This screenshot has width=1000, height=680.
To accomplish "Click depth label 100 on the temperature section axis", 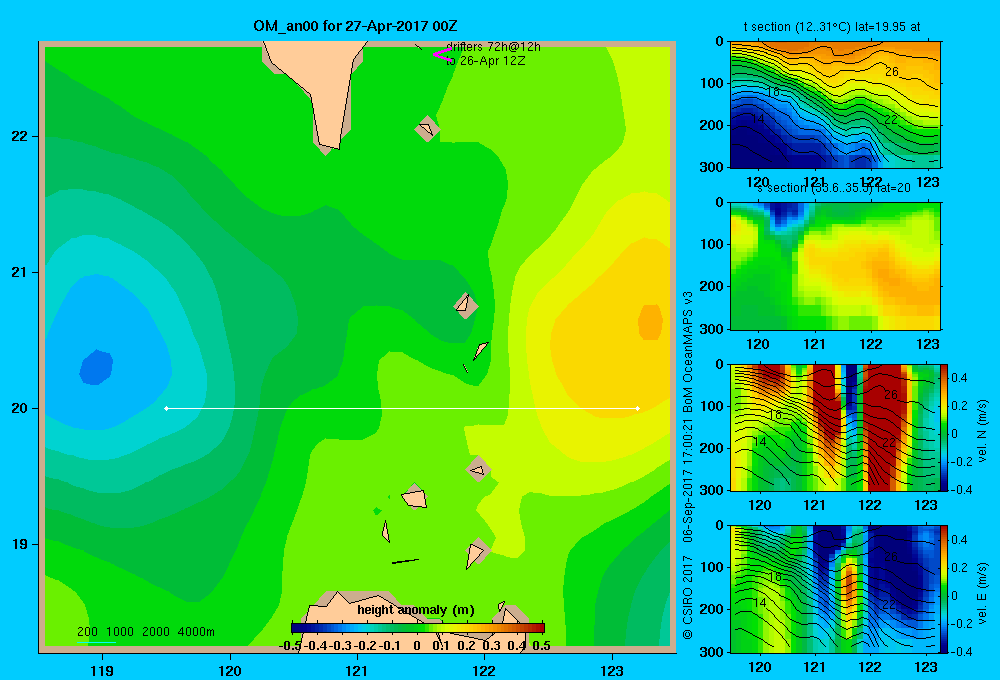I will [711, 83].
